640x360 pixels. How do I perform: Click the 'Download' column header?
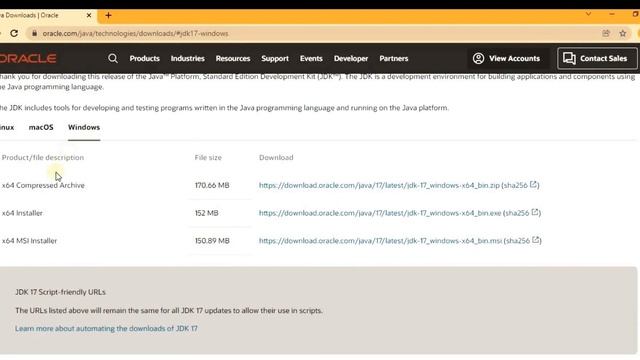tap(276, 158)
